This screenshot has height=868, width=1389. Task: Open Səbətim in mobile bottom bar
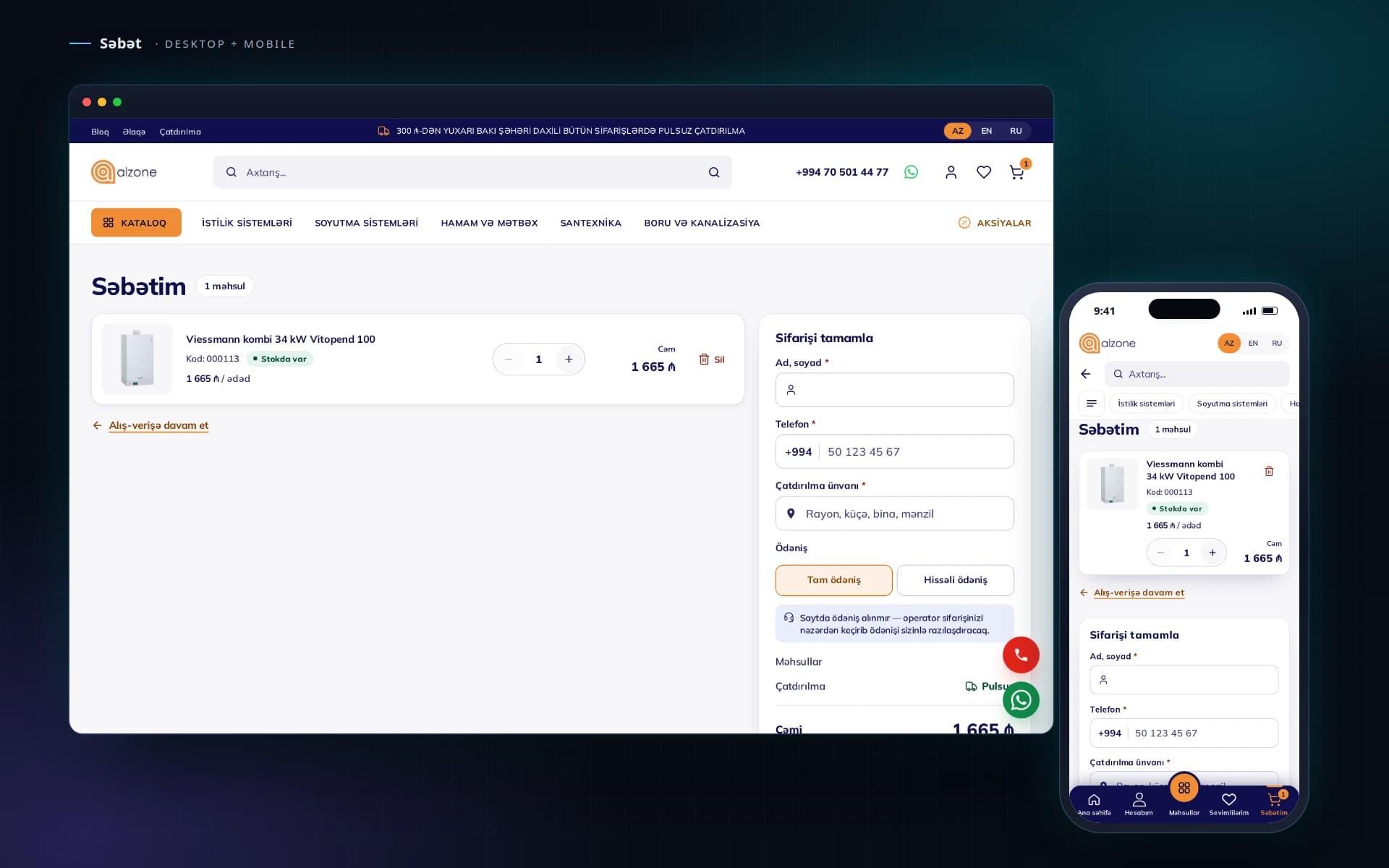[x=1274, y=804]
